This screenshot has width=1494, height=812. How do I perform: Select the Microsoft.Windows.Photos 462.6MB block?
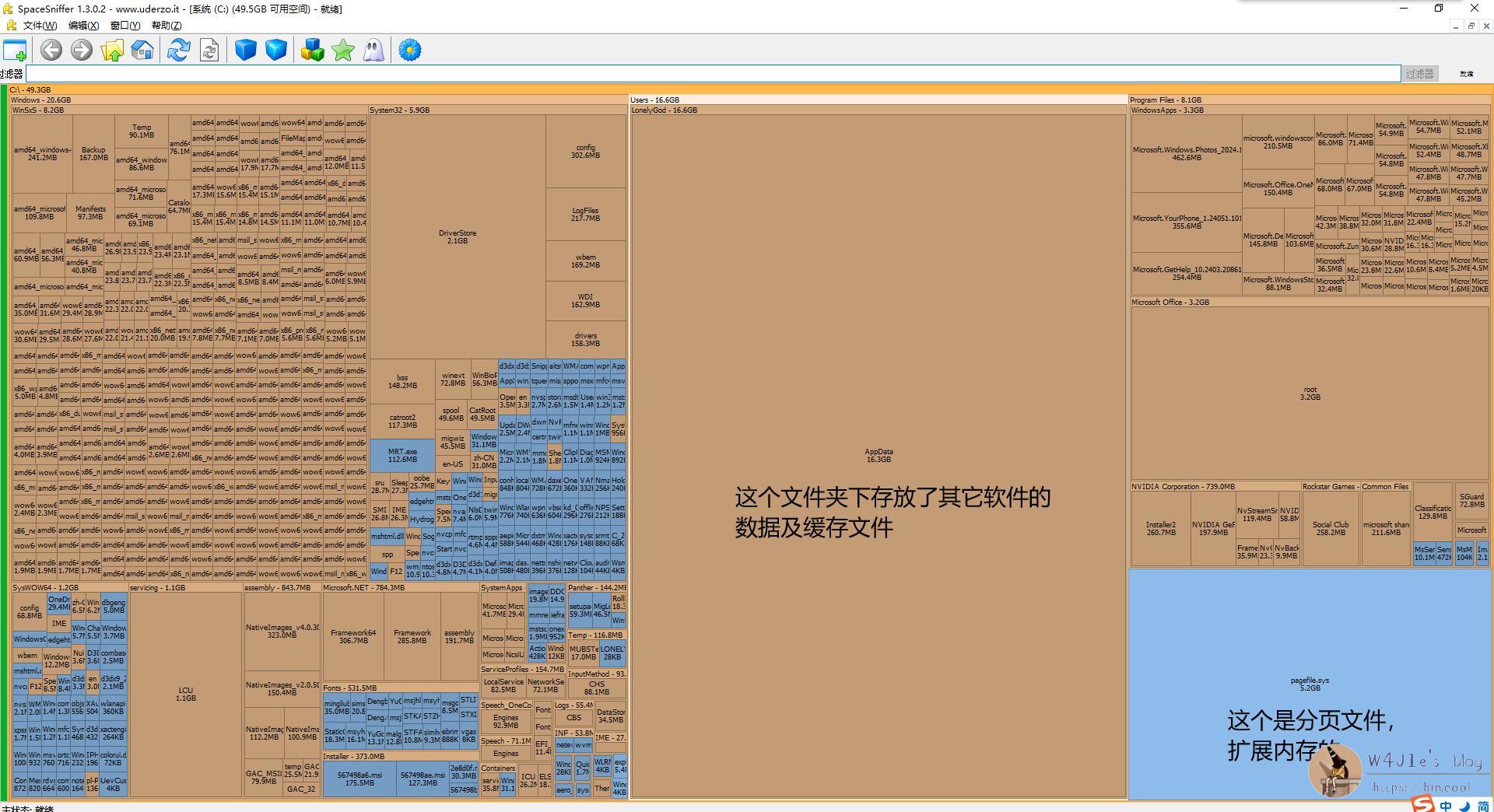(x=1186, y=153)
